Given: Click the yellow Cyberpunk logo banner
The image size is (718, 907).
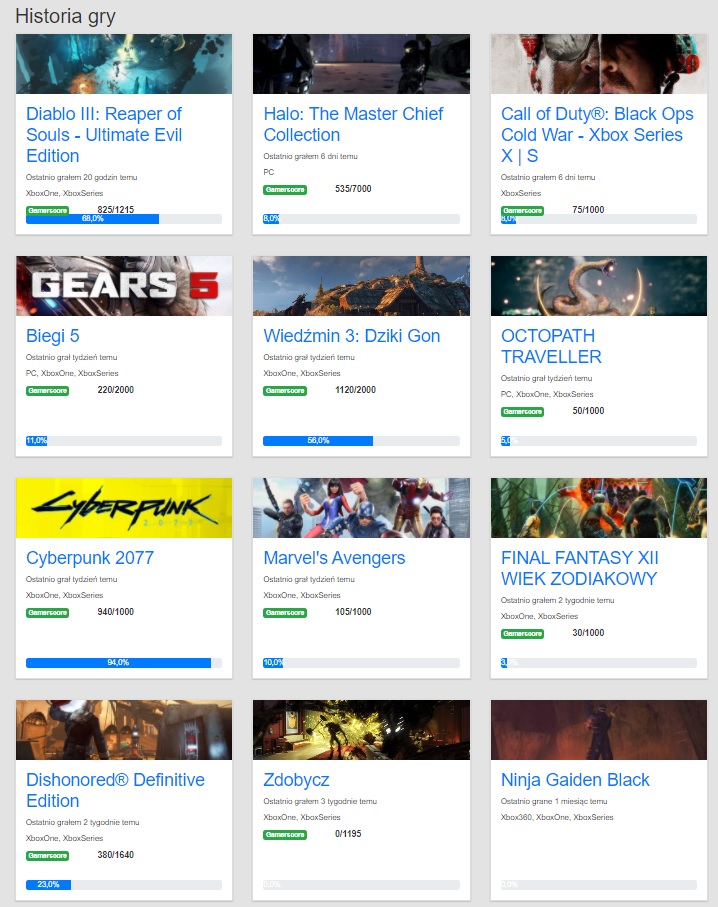Looking at the screenshot, I should tap(124, 508).
